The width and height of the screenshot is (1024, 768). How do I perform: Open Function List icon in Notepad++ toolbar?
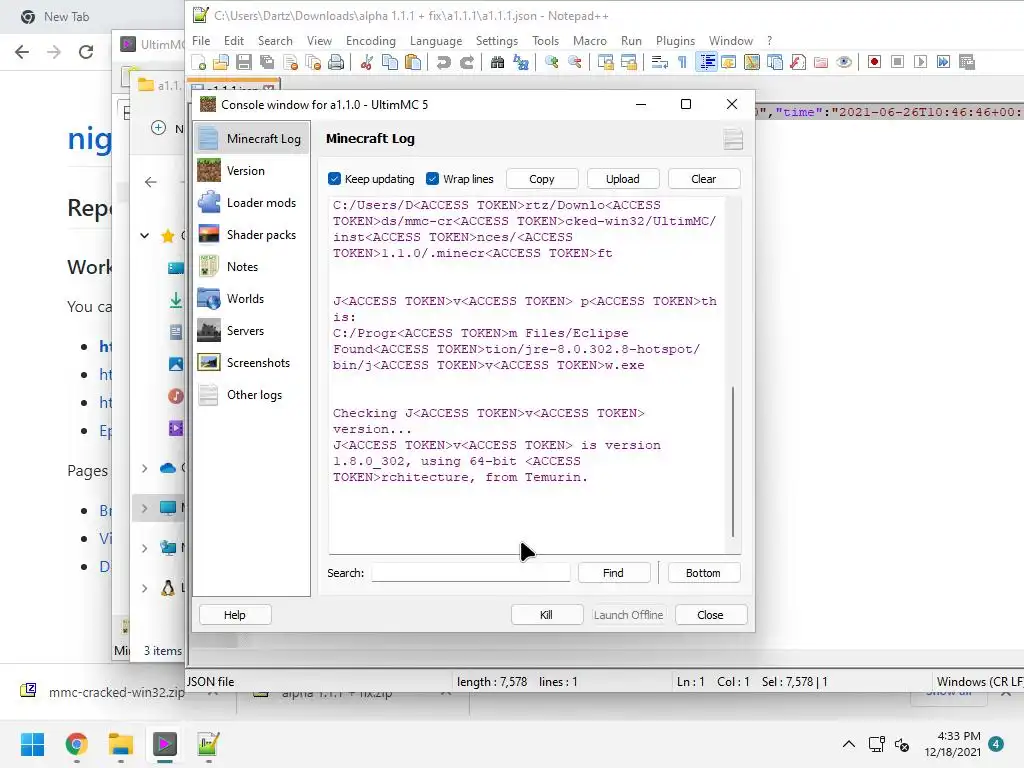[797, 62]
